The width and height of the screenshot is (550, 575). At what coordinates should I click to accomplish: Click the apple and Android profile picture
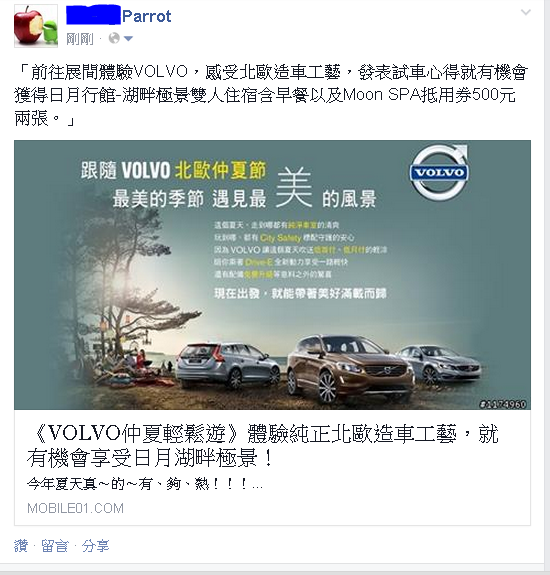pyautogui.click(x=36, y=26)
